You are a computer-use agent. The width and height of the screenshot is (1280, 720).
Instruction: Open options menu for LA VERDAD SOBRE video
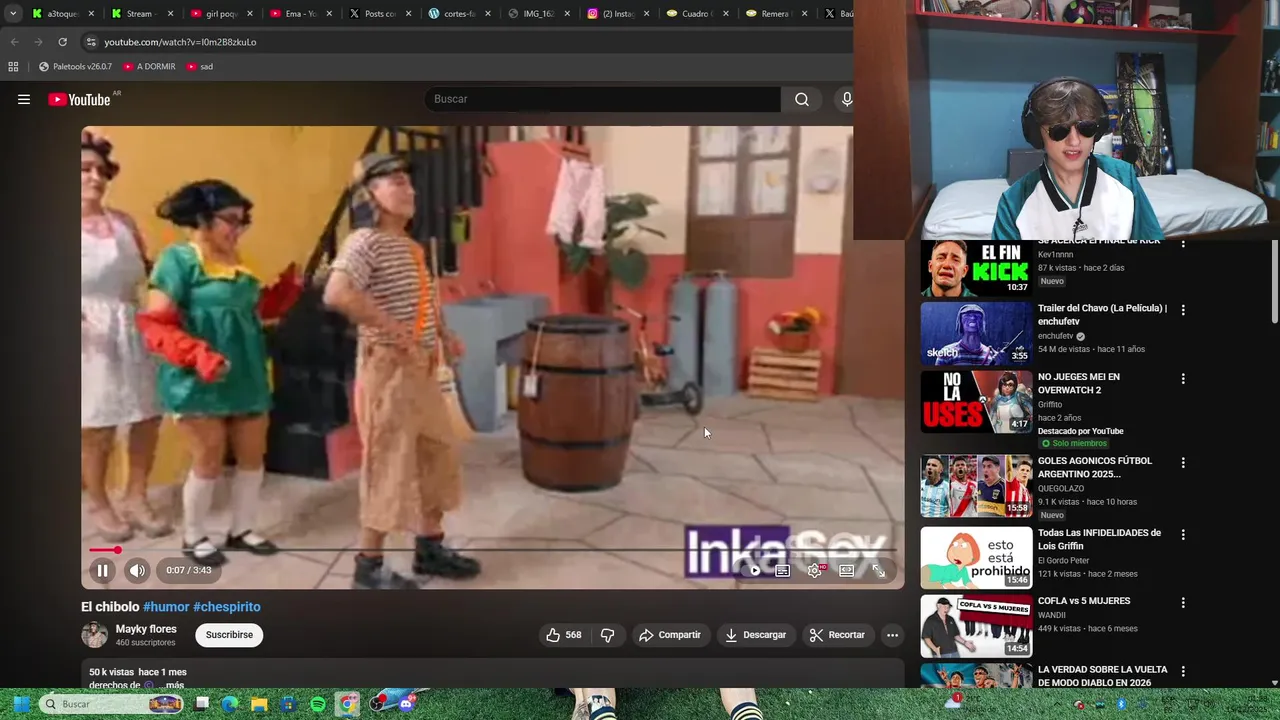pyautogui.click(x=1183, y=671)
